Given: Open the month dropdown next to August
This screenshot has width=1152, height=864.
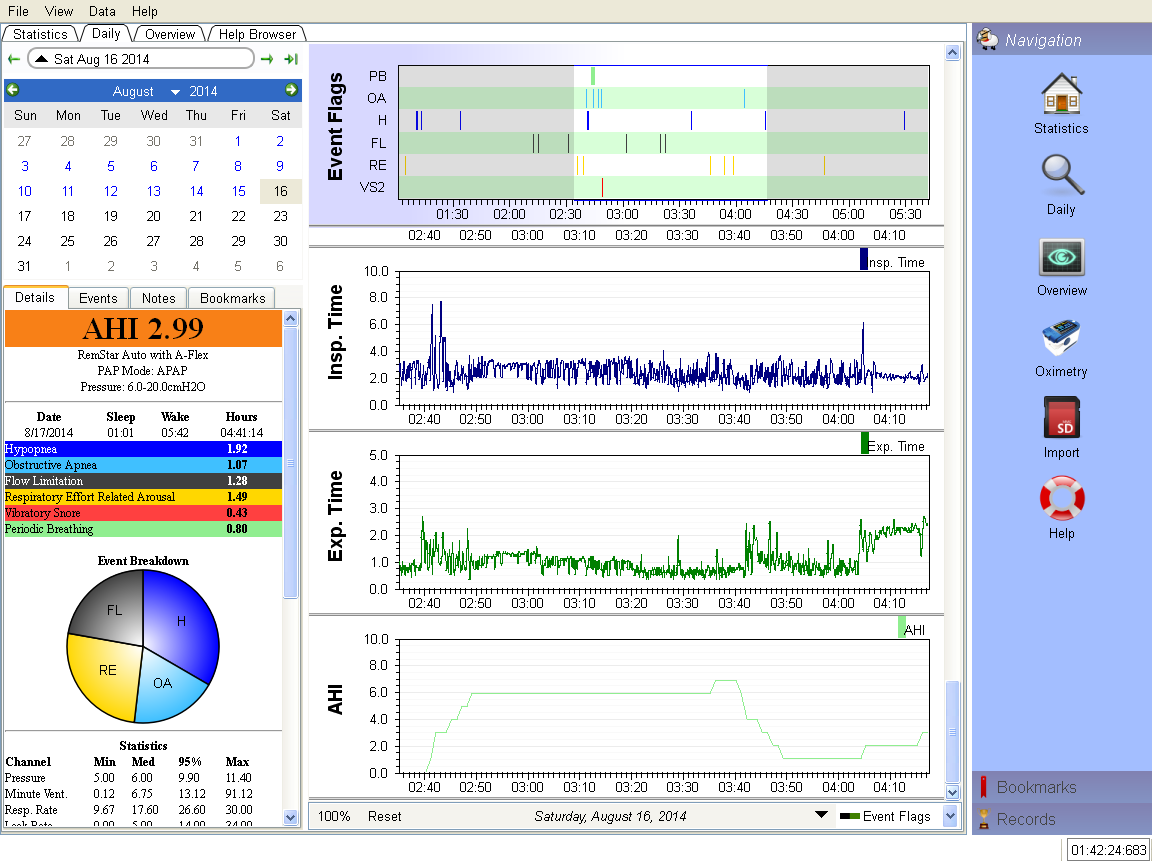Looking at the screenshot, I should [175, 92].
